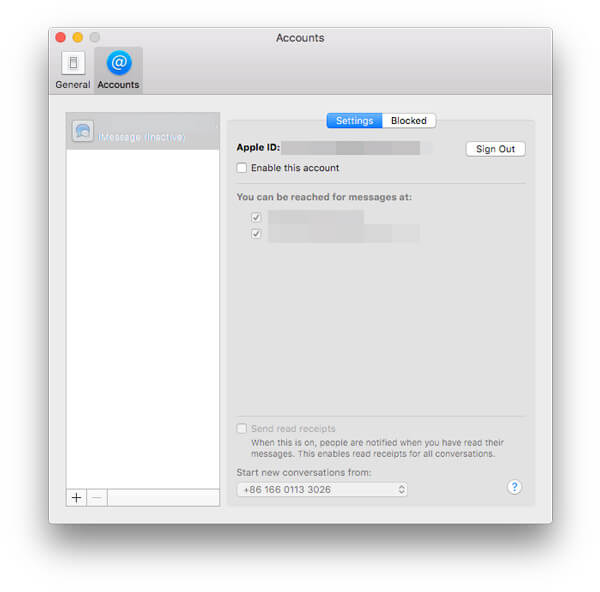Select the iMessage (Inactive) account row

coord(143,131)
